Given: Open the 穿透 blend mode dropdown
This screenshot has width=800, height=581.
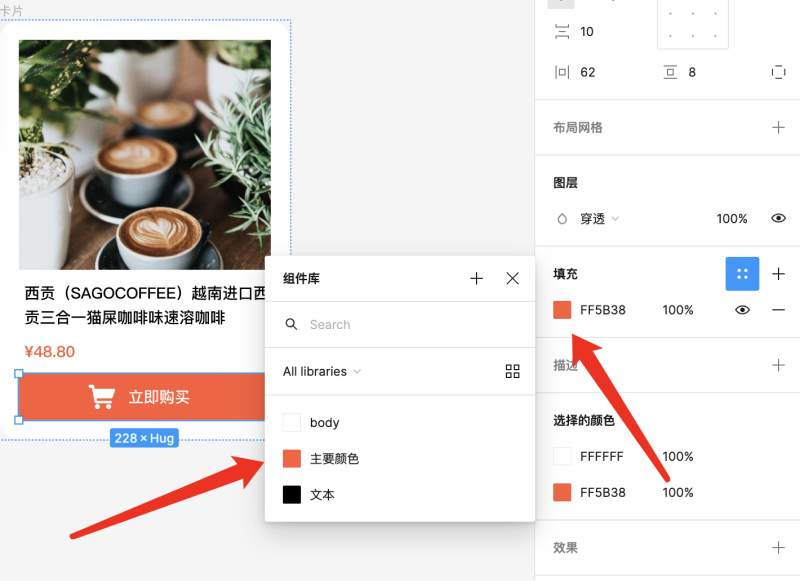Looking at the screenshot, I should 593,218.
